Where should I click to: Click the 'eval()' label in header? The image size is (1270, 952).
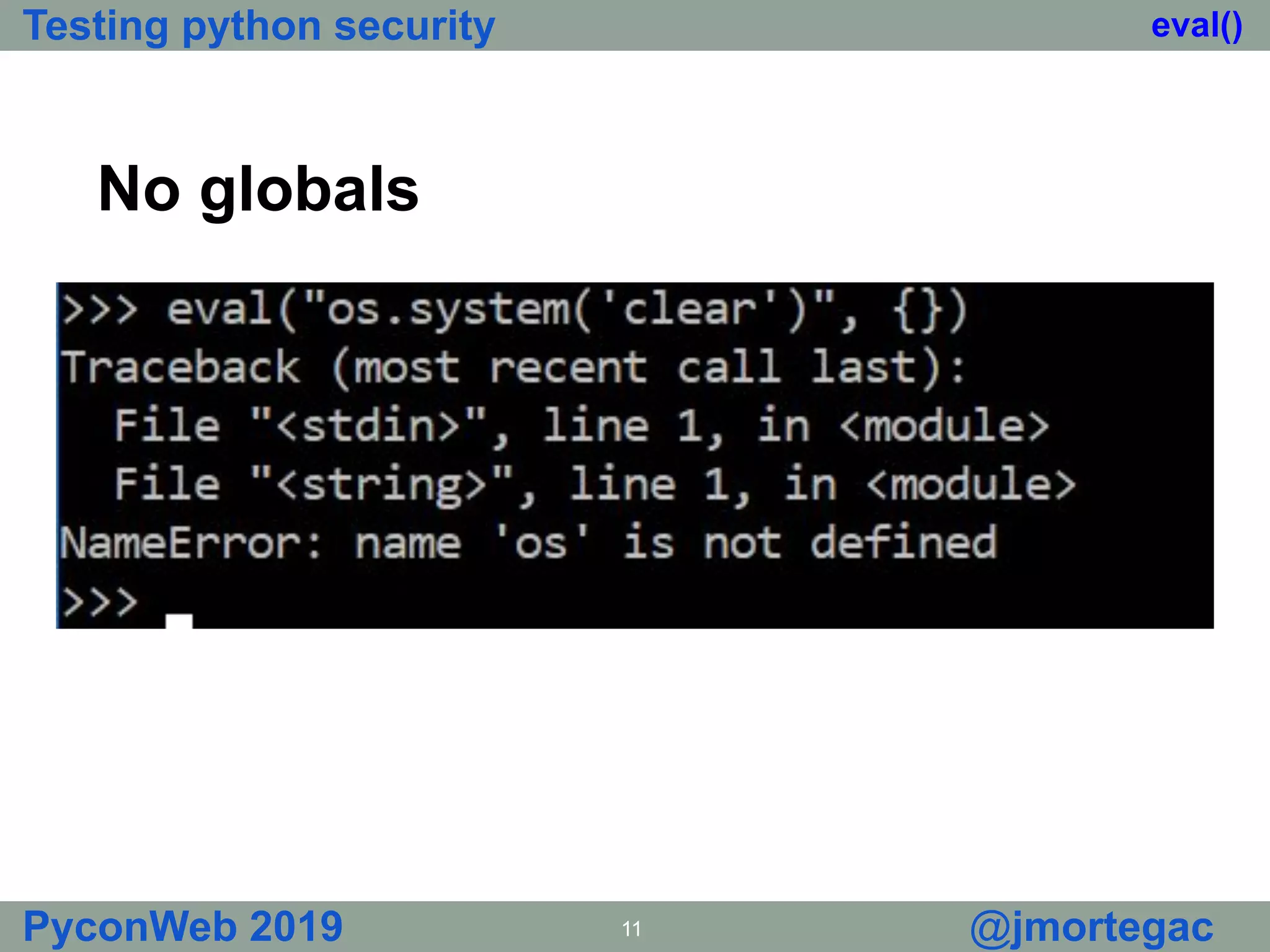tap(1197, 26)
